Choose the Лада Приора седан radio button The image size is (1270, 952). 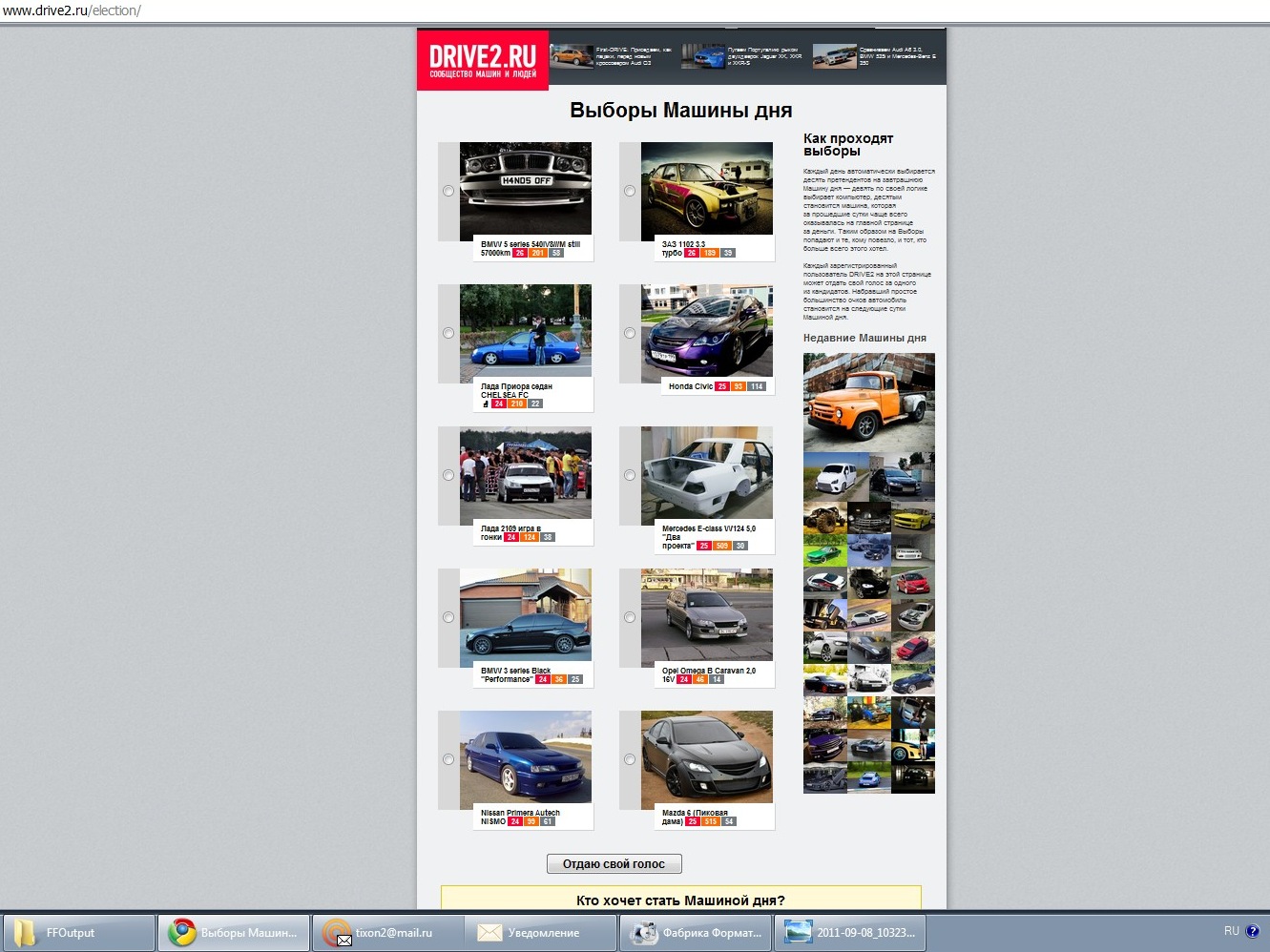(x=448, y=333)
